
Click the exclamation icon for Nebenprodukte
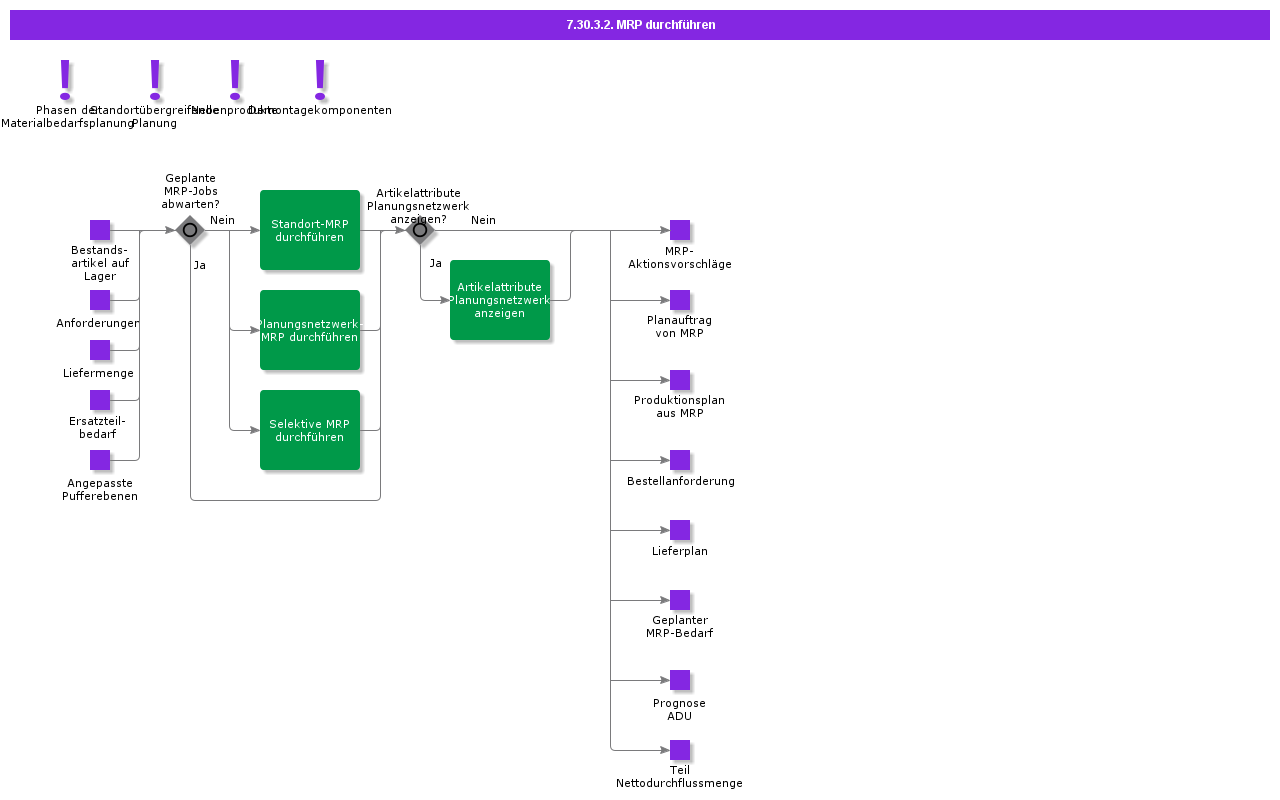[235, 80]
